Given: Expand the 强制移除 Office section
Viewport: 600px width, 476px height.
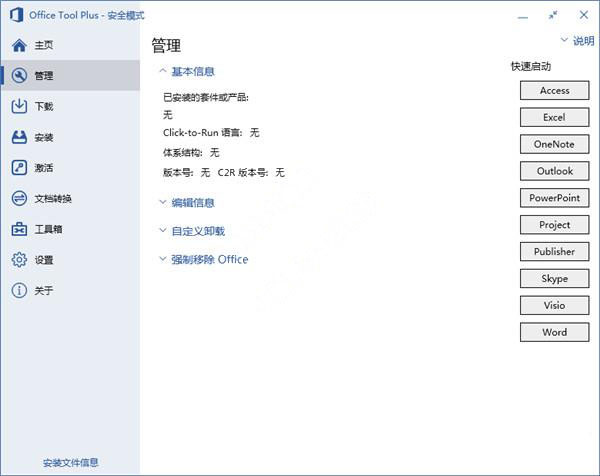Looking at the screenshot, I should pyautogui.click(x=208, y=260).
